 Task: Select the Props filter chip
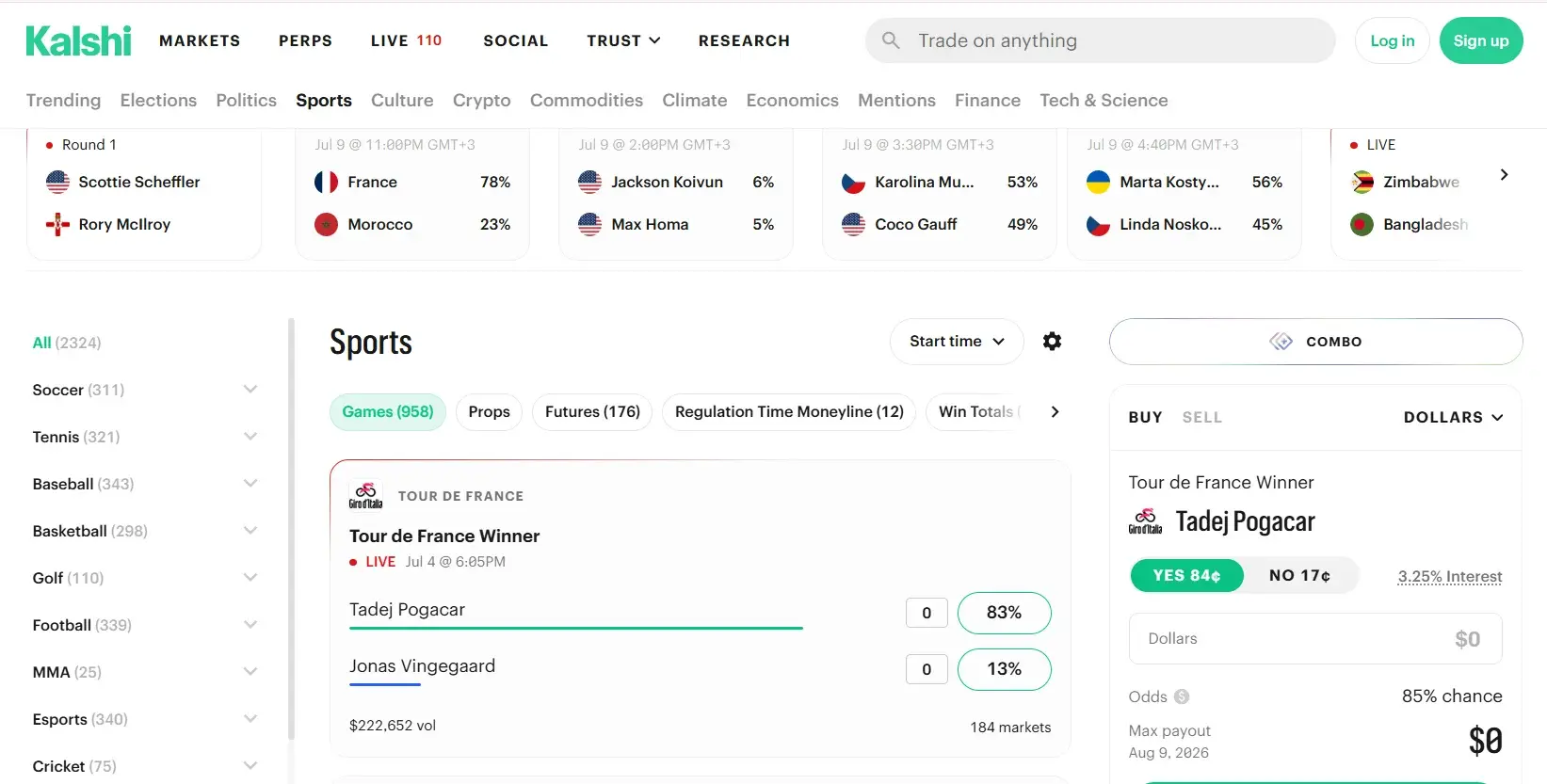(489, 412)
